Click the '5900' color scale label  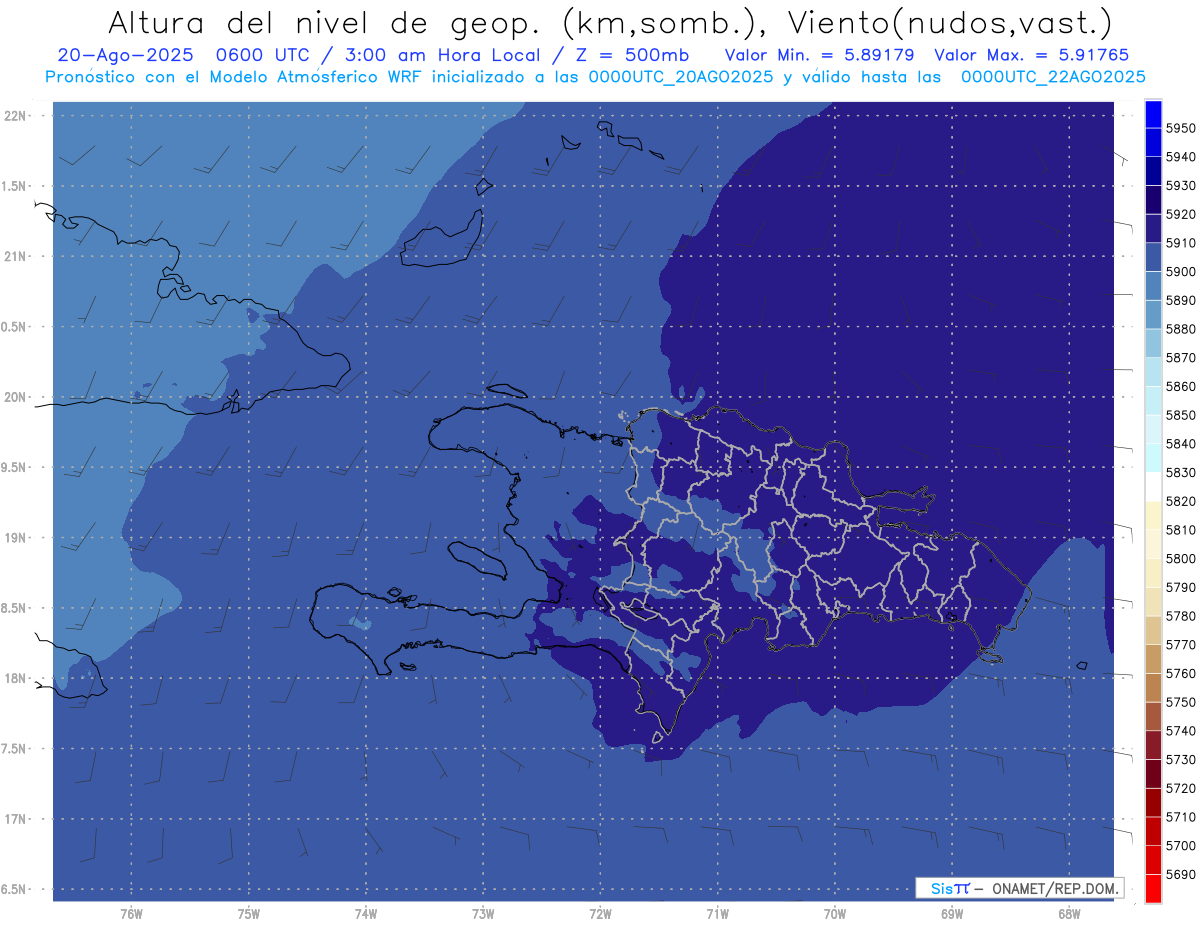[1181, 271]
